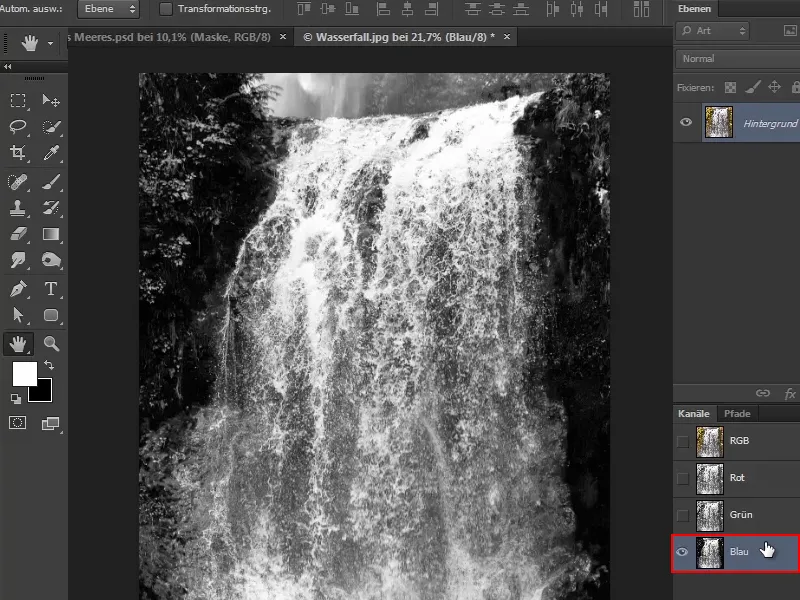Select the Smudge tool
Screen dimensions: 800x600
point(18,260)
